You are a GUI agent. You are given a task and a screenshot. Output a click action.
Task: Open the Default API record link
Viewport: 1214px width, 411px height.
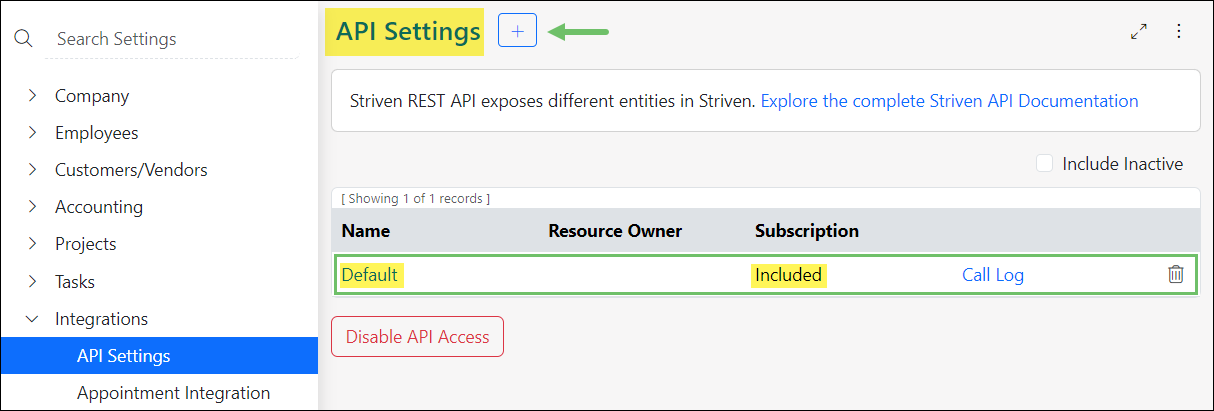click(x=370, y=275)
